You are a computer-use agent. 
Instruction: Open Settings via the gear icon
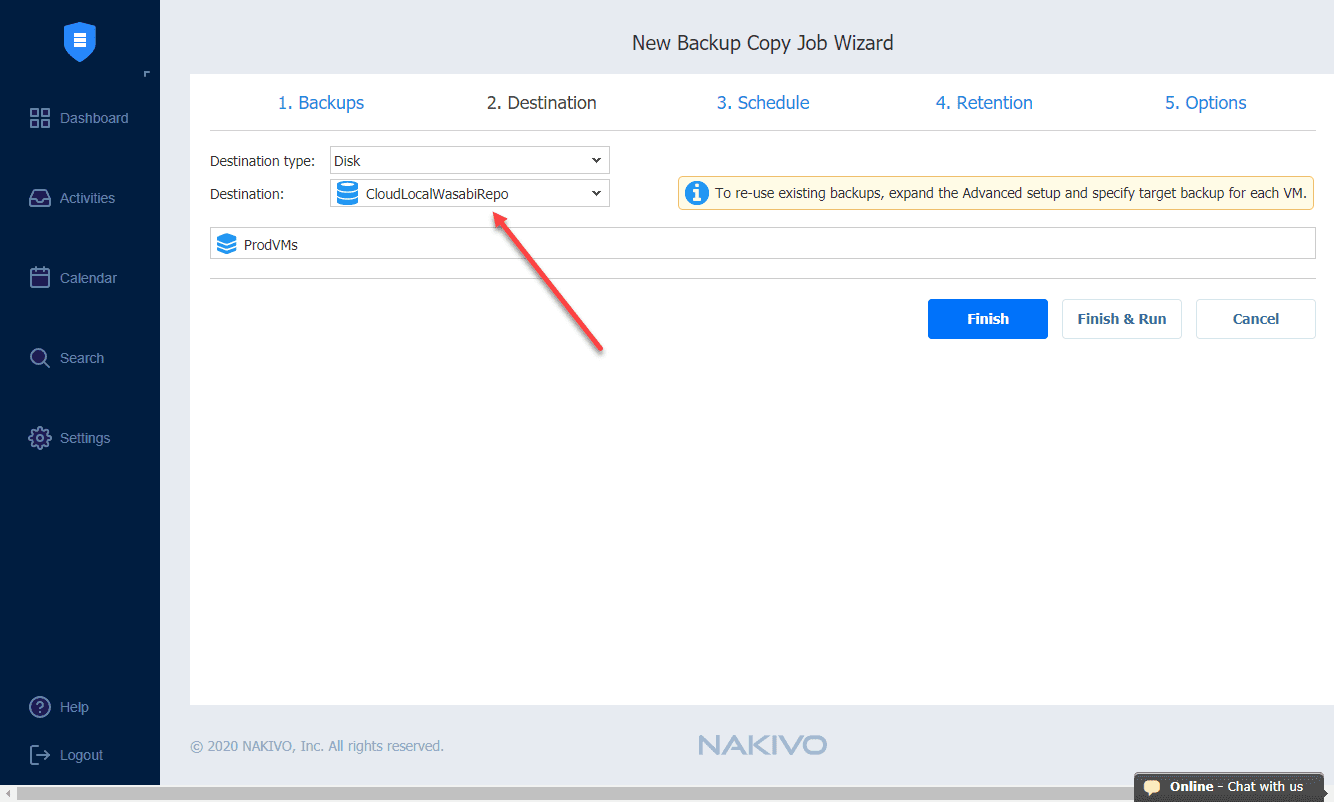click(40, 437)
